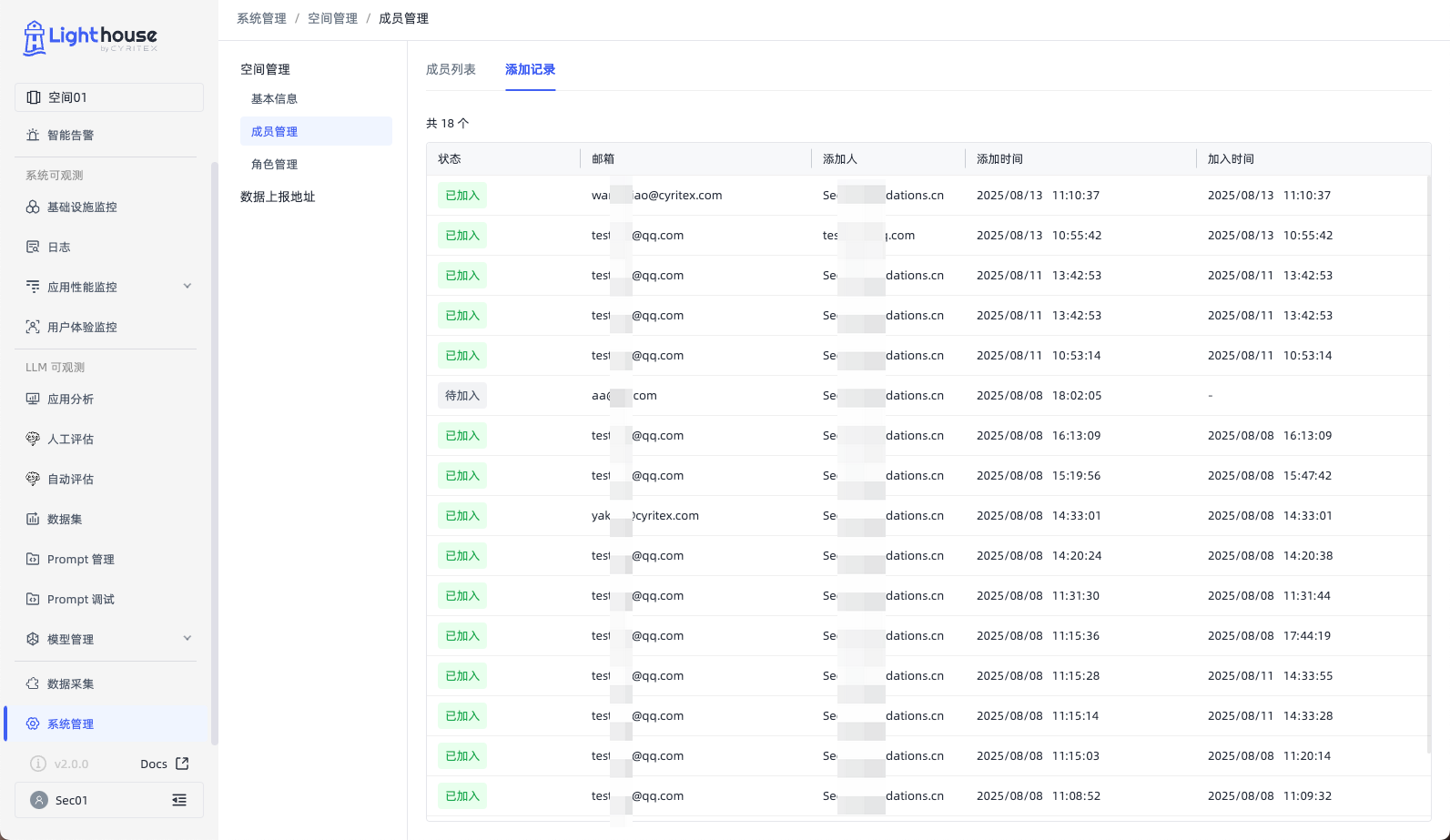
Task: Go to 系统管理 breadcrumb
Action: [261, 18]
